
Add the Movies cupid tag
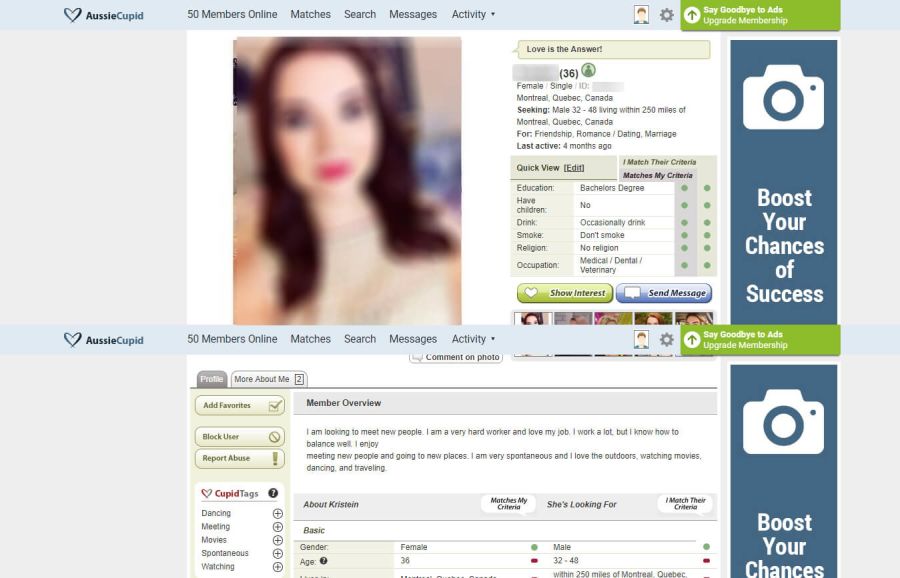[277, 540]
